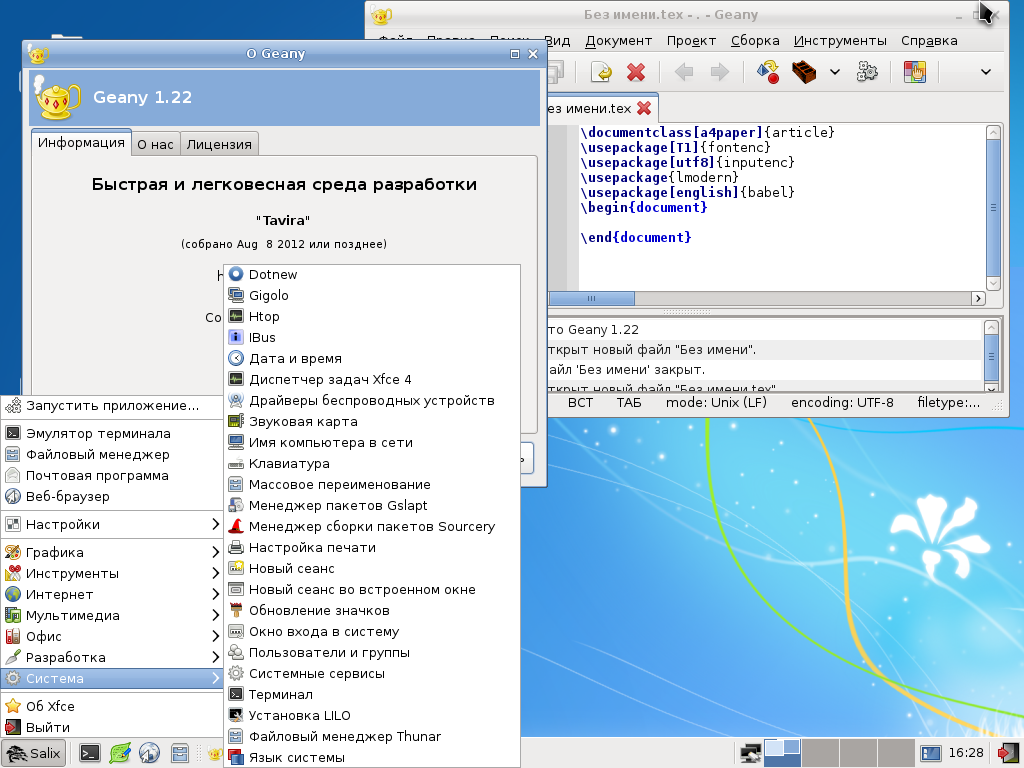Launch the terminal from the panel icon
The height and width of the screenshot is (768, 1024).
click(x=89, y=753)
